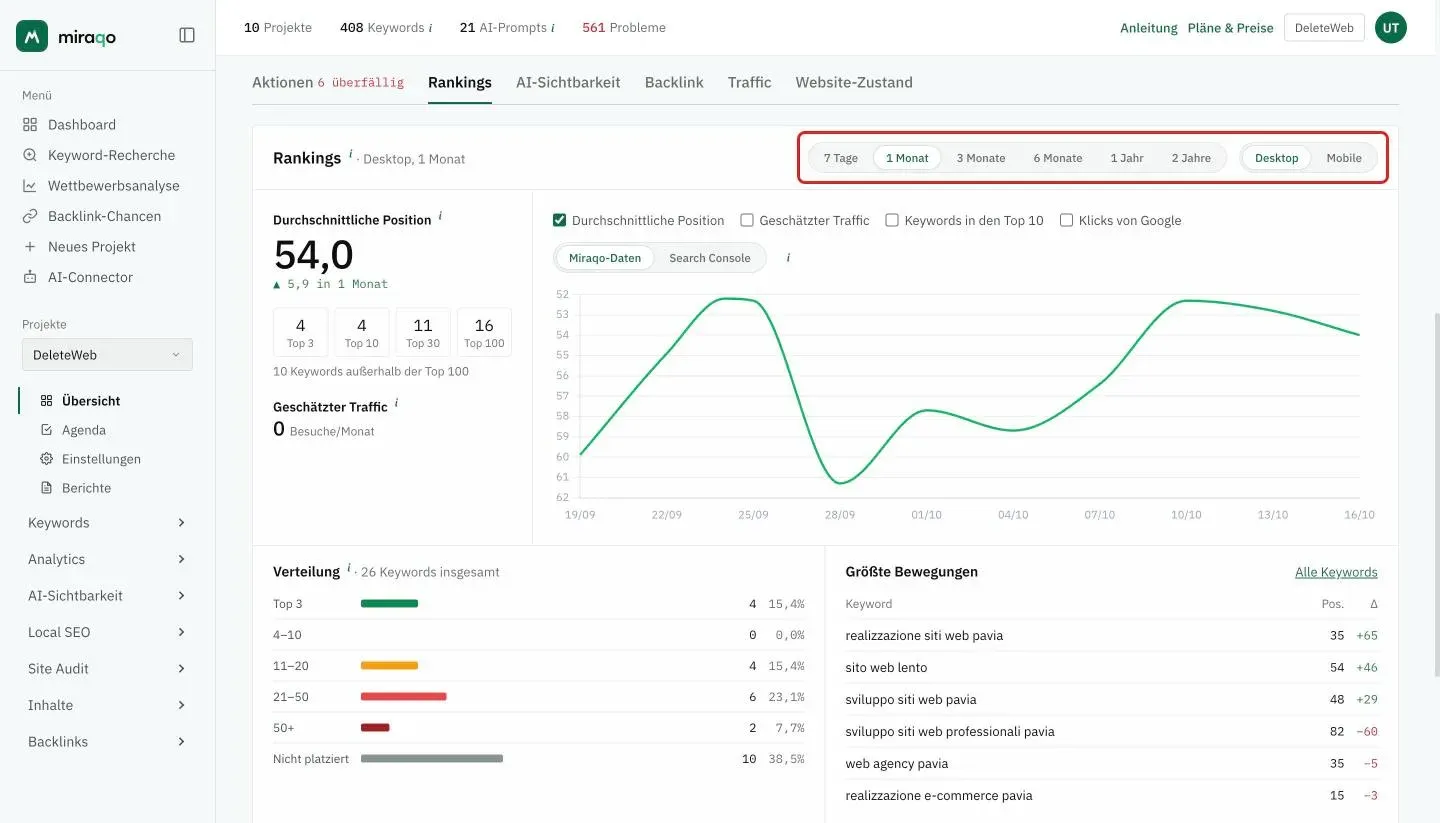Click the Backlink-Chancen link icon

30,216
